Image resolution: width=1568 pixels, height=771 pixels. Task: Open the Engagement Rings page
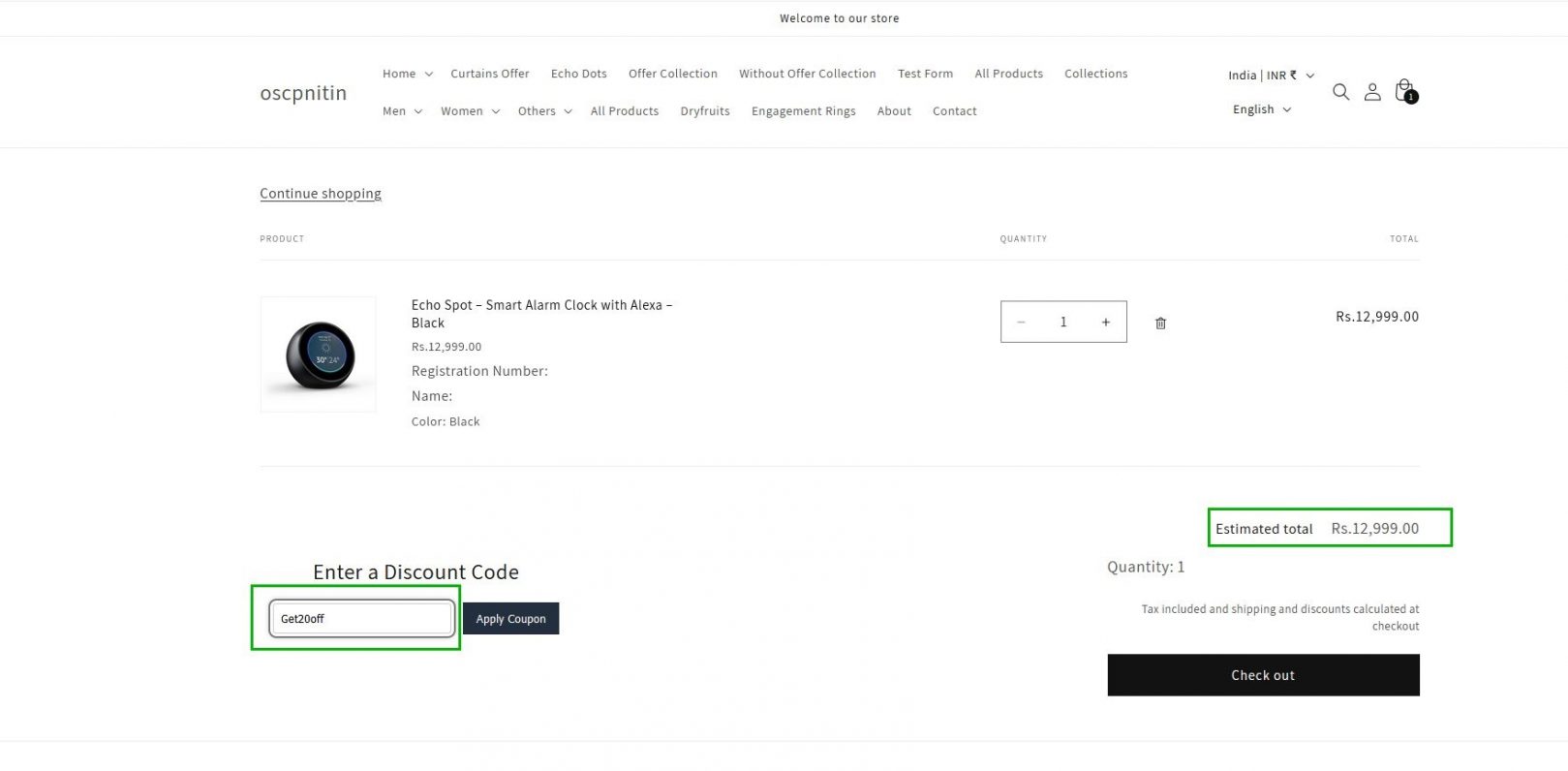(803, 111)
